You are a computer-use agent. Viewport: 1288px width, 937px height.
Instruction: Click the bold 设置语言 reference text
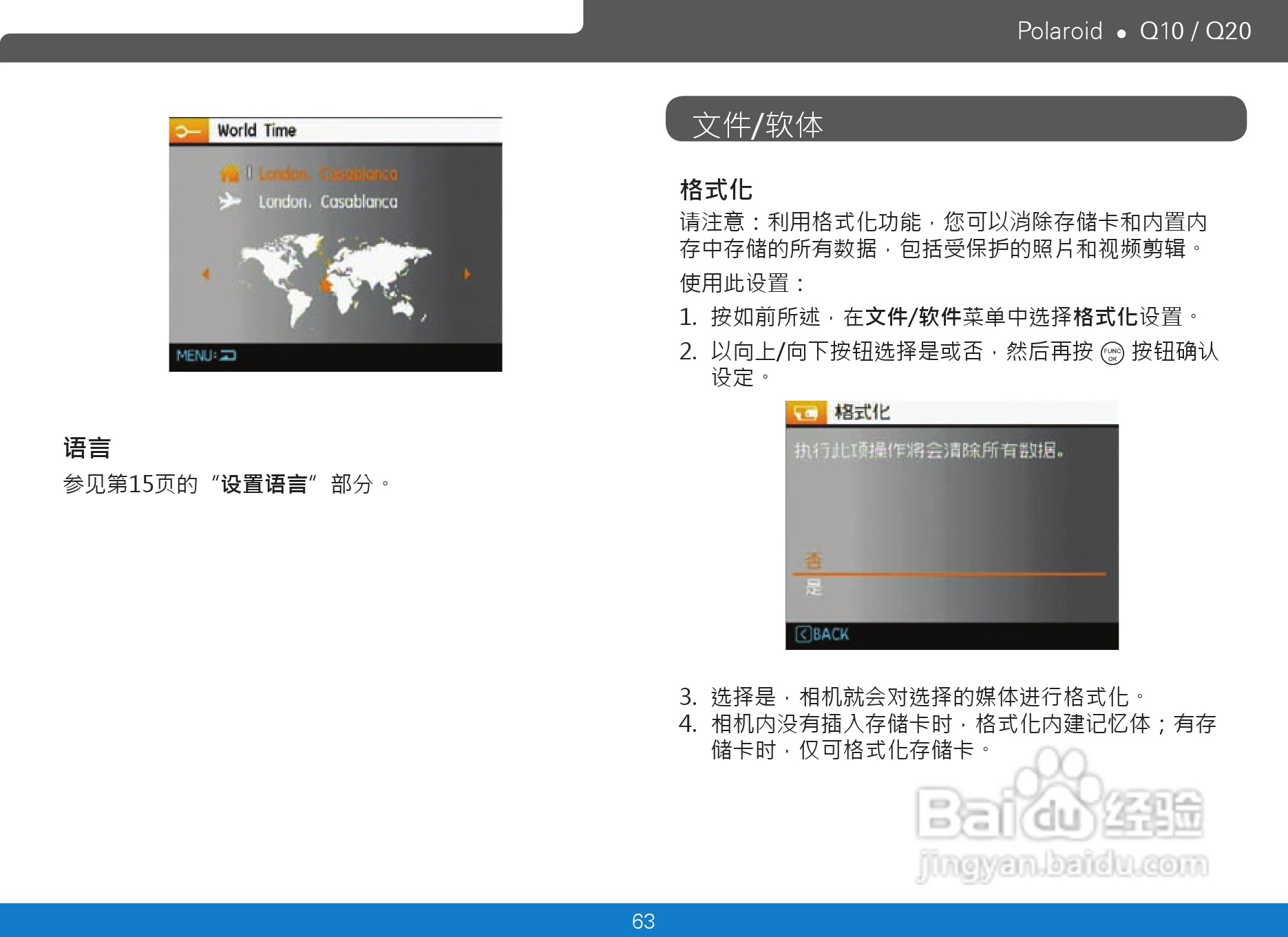[x=264, y=484]
